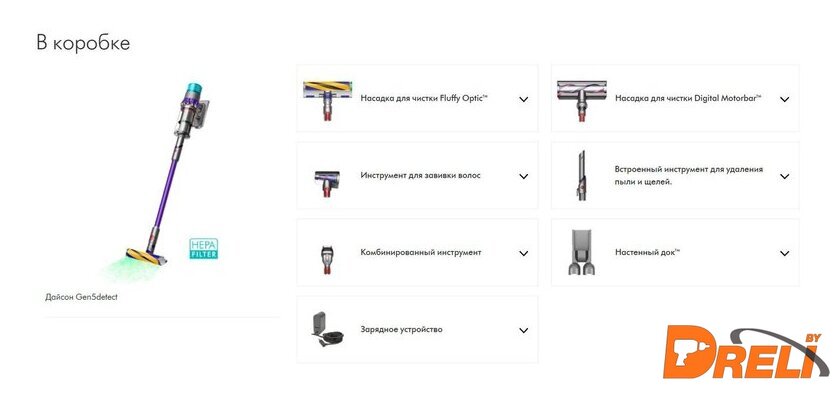Expand the Digital Motorbar chevron
The width and height of the screenshot is (840, 410).
[x=784, y=99]
